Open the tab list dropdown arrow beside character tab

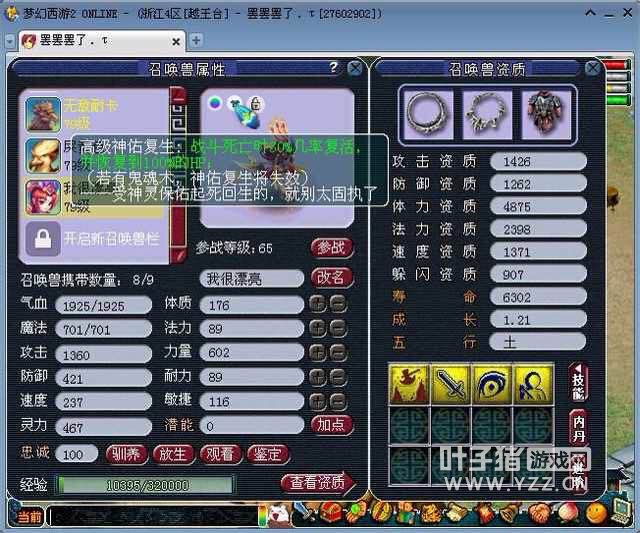[10, 41]
